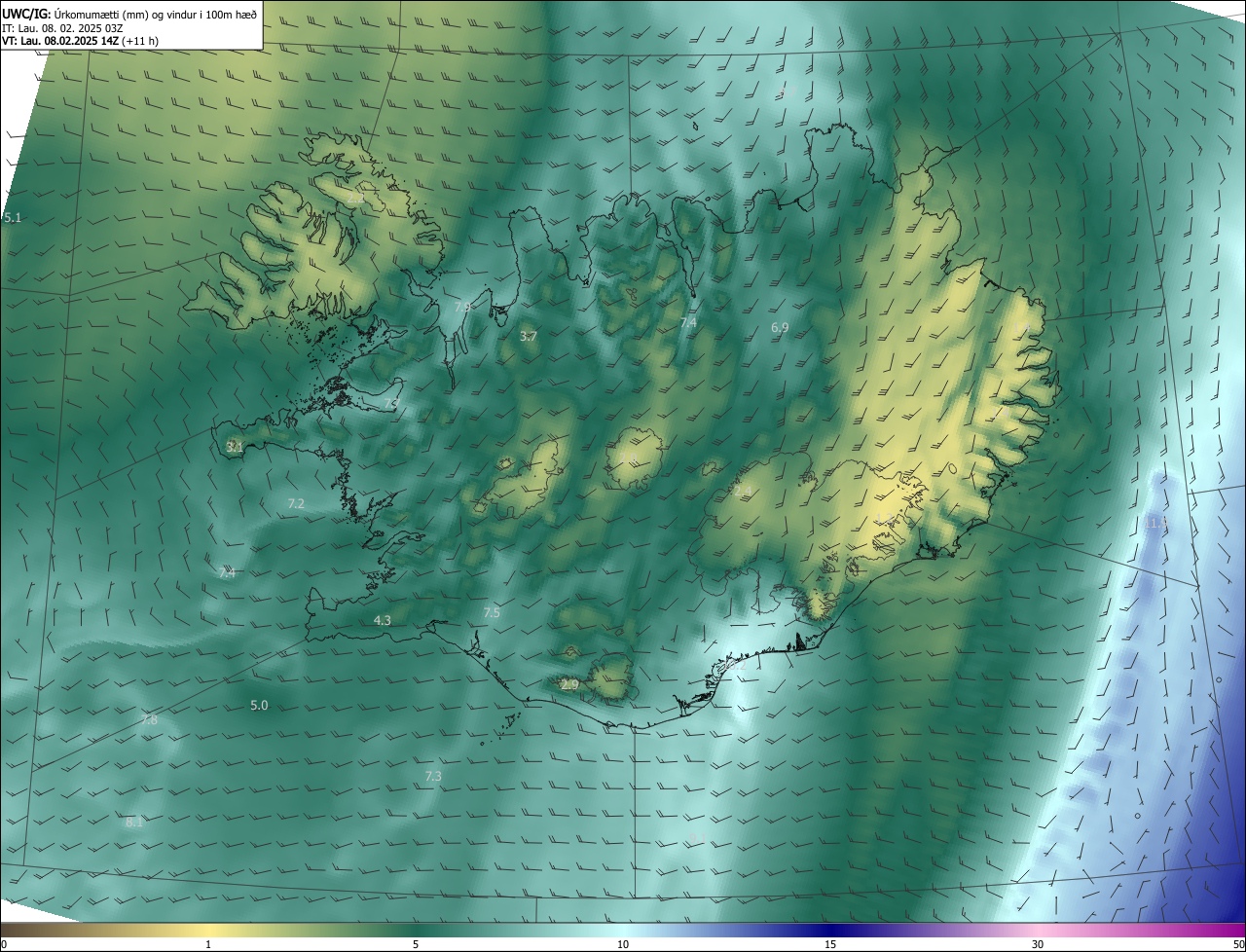Click the 4.3 value label on the map
Image resolution: width=1246 pixels, height=952 pixels.
[x=383, y=620]
